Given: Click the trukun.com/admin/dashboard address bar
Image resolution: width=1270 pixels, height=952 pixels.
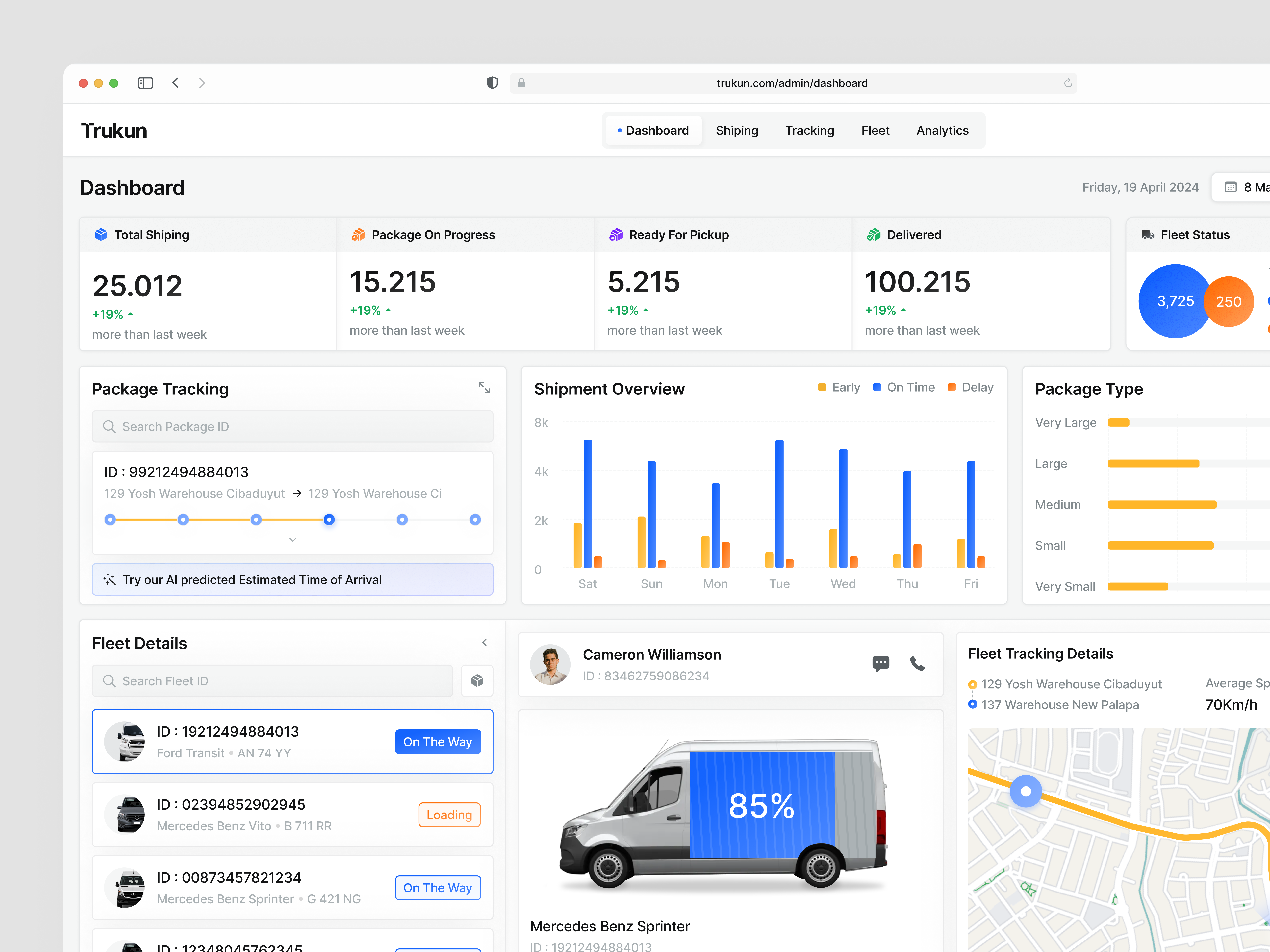Looking at the screenshot, I should pos(793,83).
